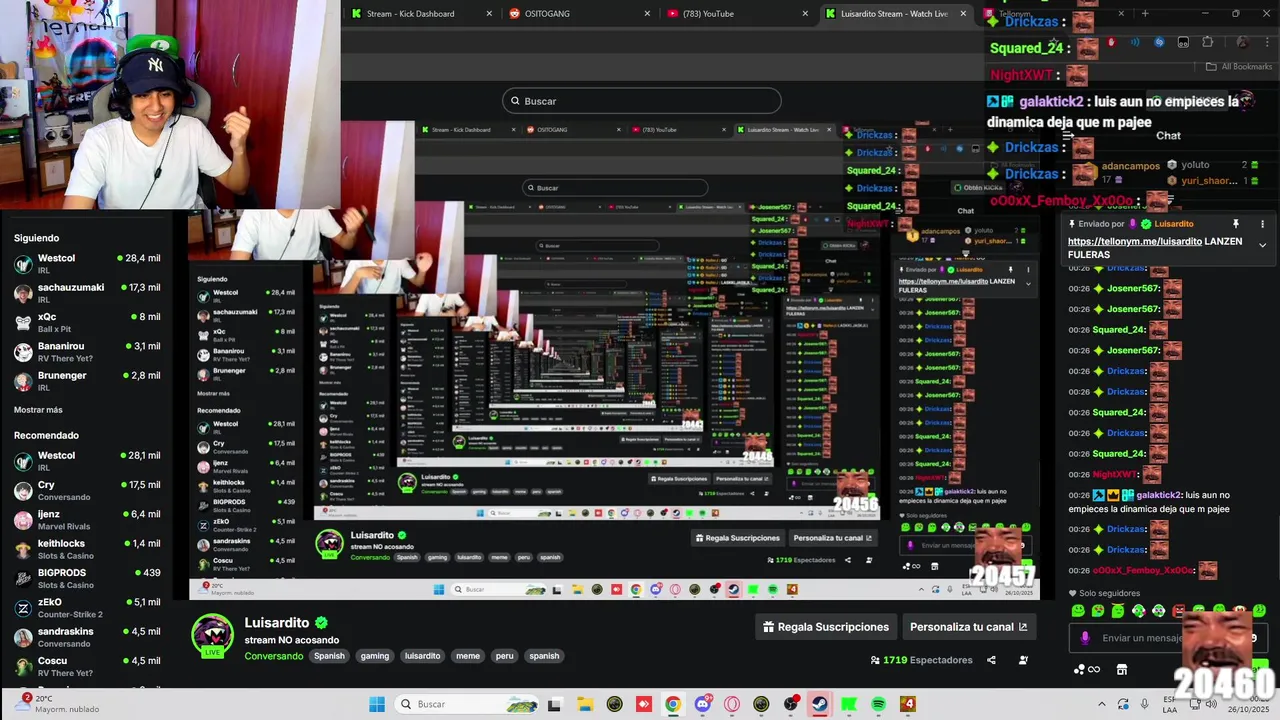The image size is (1280, 720).
Task: Switch to the Stream - Kick Dashboard tab
Action: [421, 14]
